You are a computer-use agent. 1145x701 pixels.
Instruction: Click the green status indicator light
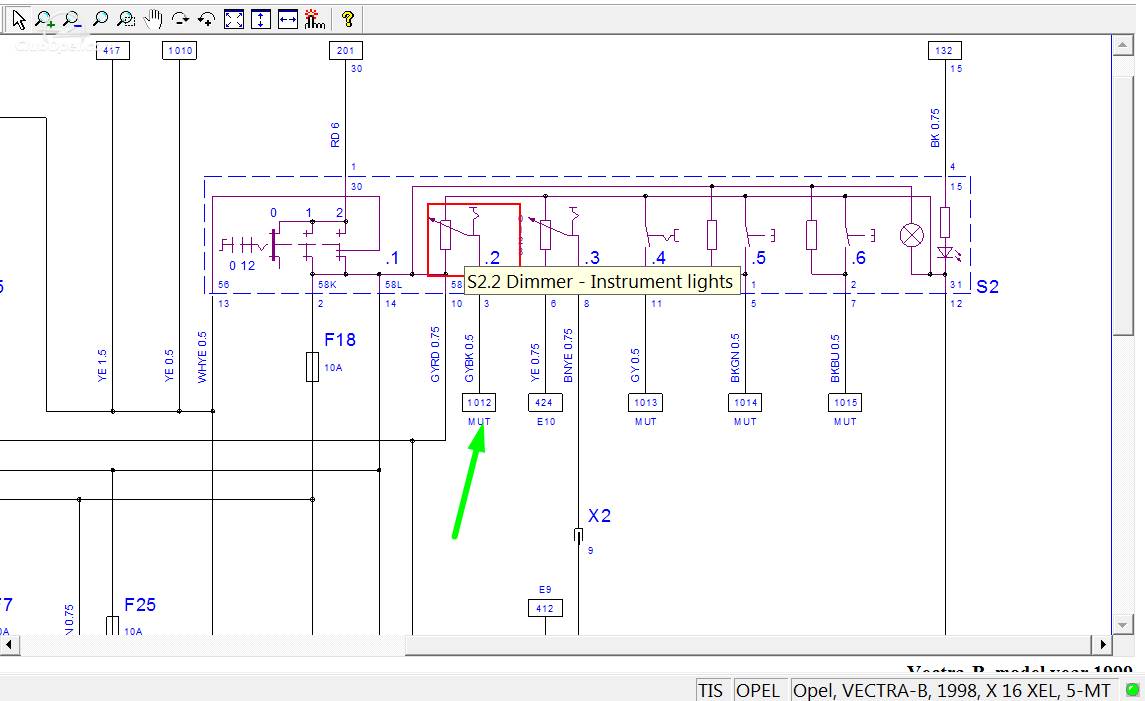(1133, 689)
